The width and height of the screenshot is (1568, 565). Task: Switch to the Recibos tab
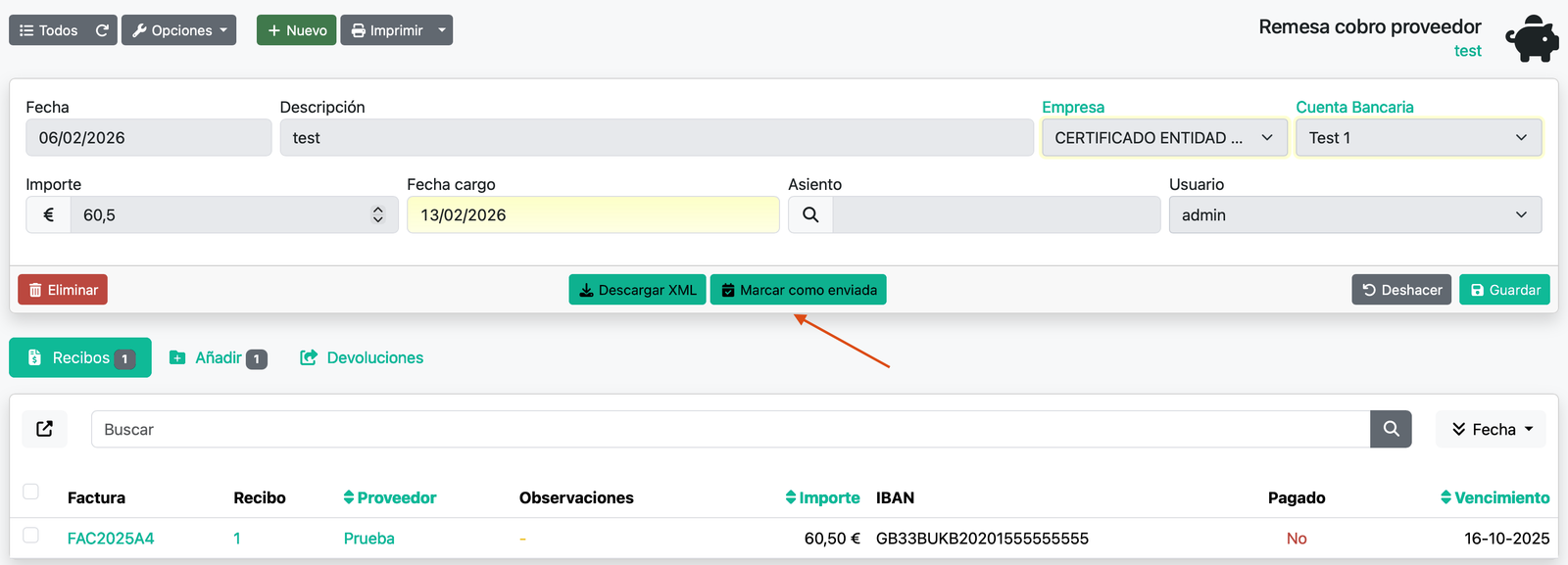pyautogui.click(x=80, y=357)
